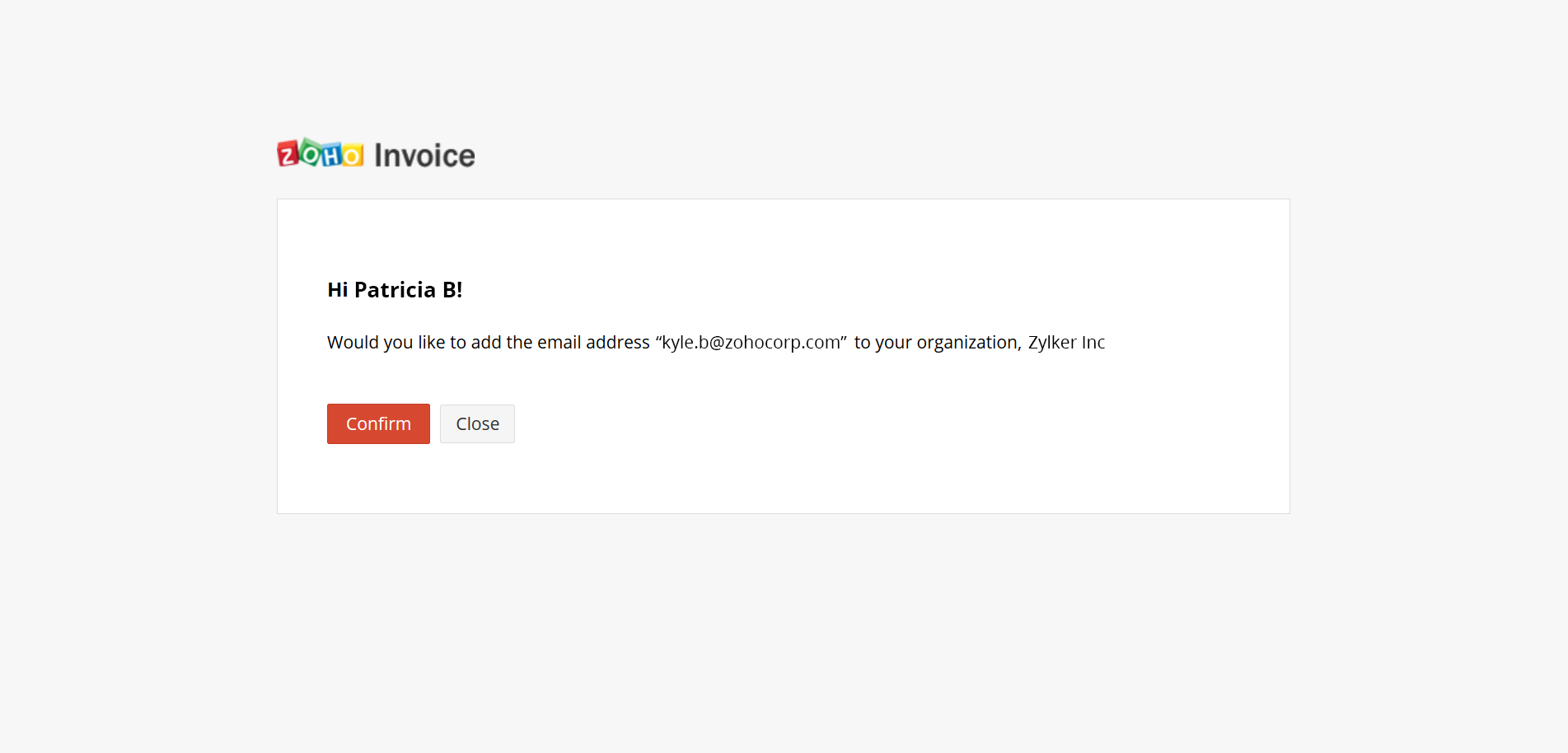Confirm adding kyle.b@zohocorp.com to organization
The height and width of the screenshot is (753, 1568).
[378, 423]
